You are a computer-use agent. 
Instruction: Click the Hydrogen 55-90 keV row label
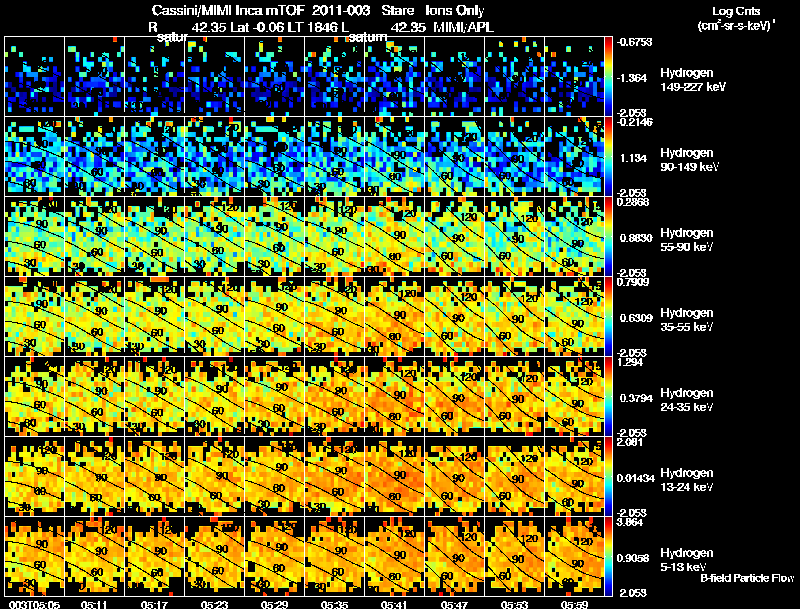[687, 240]
